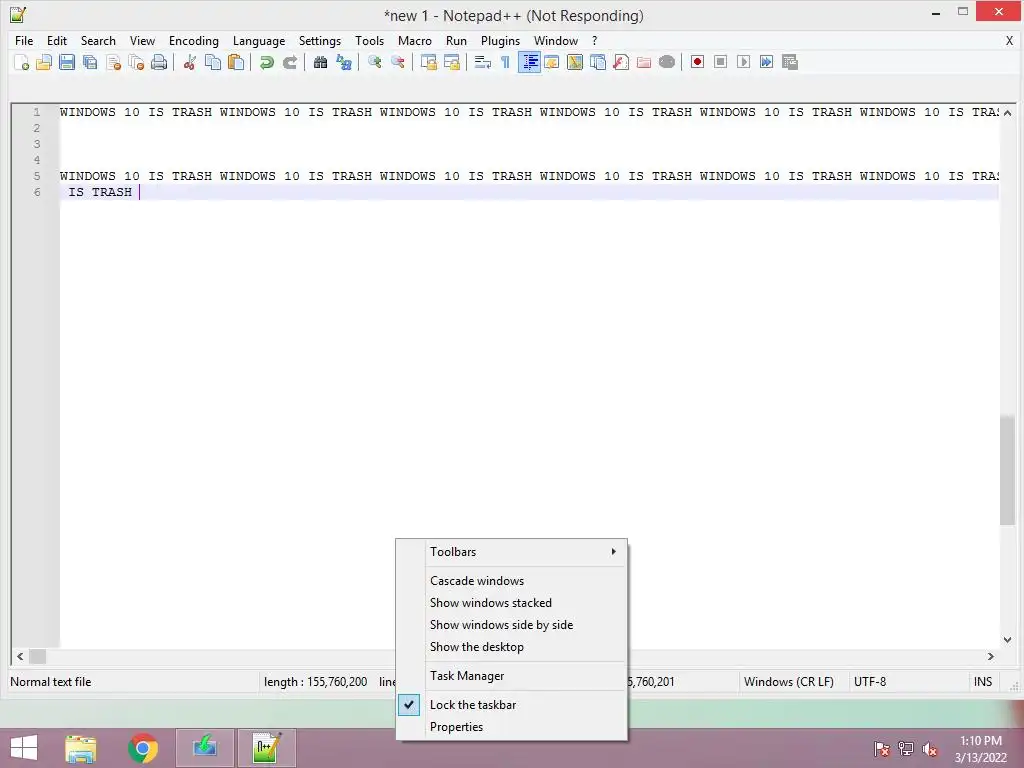The width and height of the screenshot is (1024, 768).
Task: Toggle the Monitoring eye icon
Action: [667, 62]
